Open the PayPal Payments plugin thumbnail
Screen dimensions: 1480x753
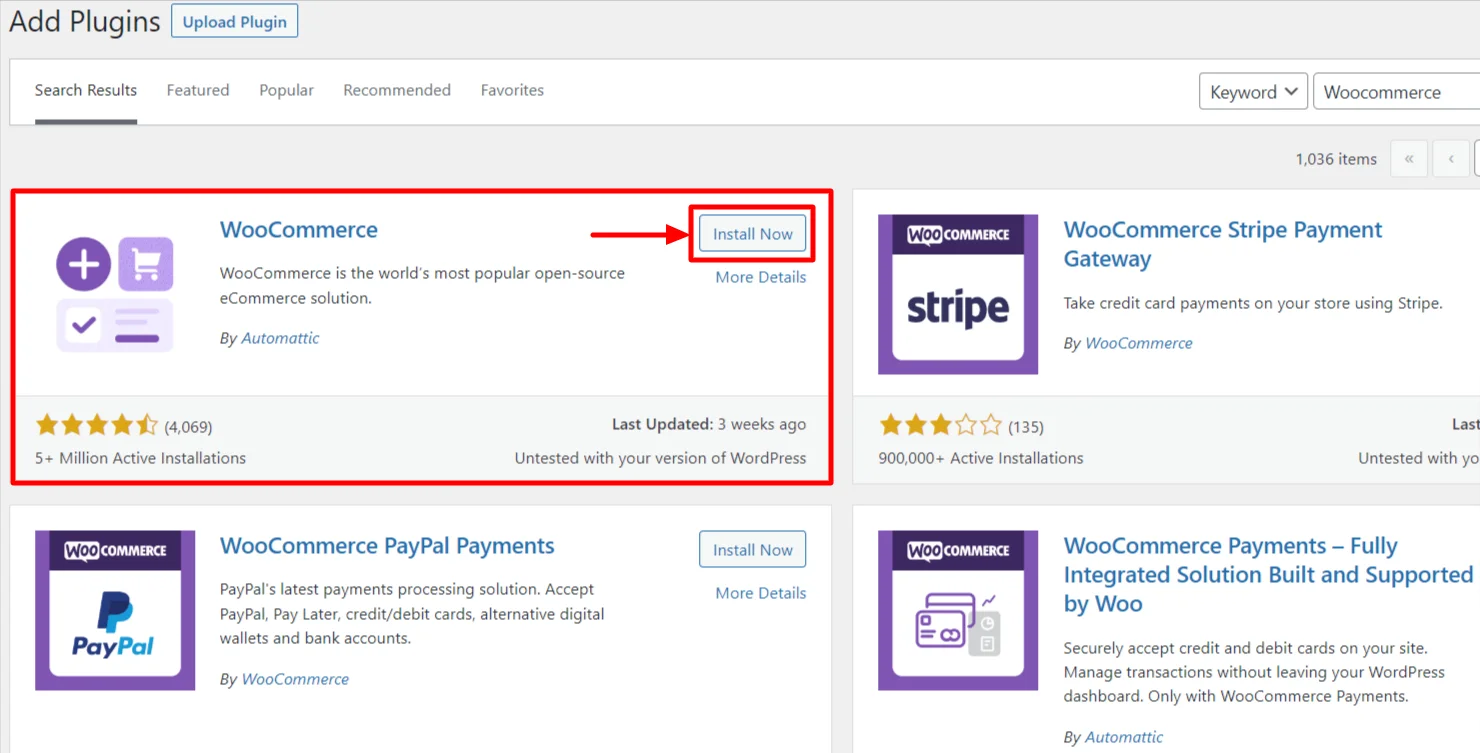115,610
